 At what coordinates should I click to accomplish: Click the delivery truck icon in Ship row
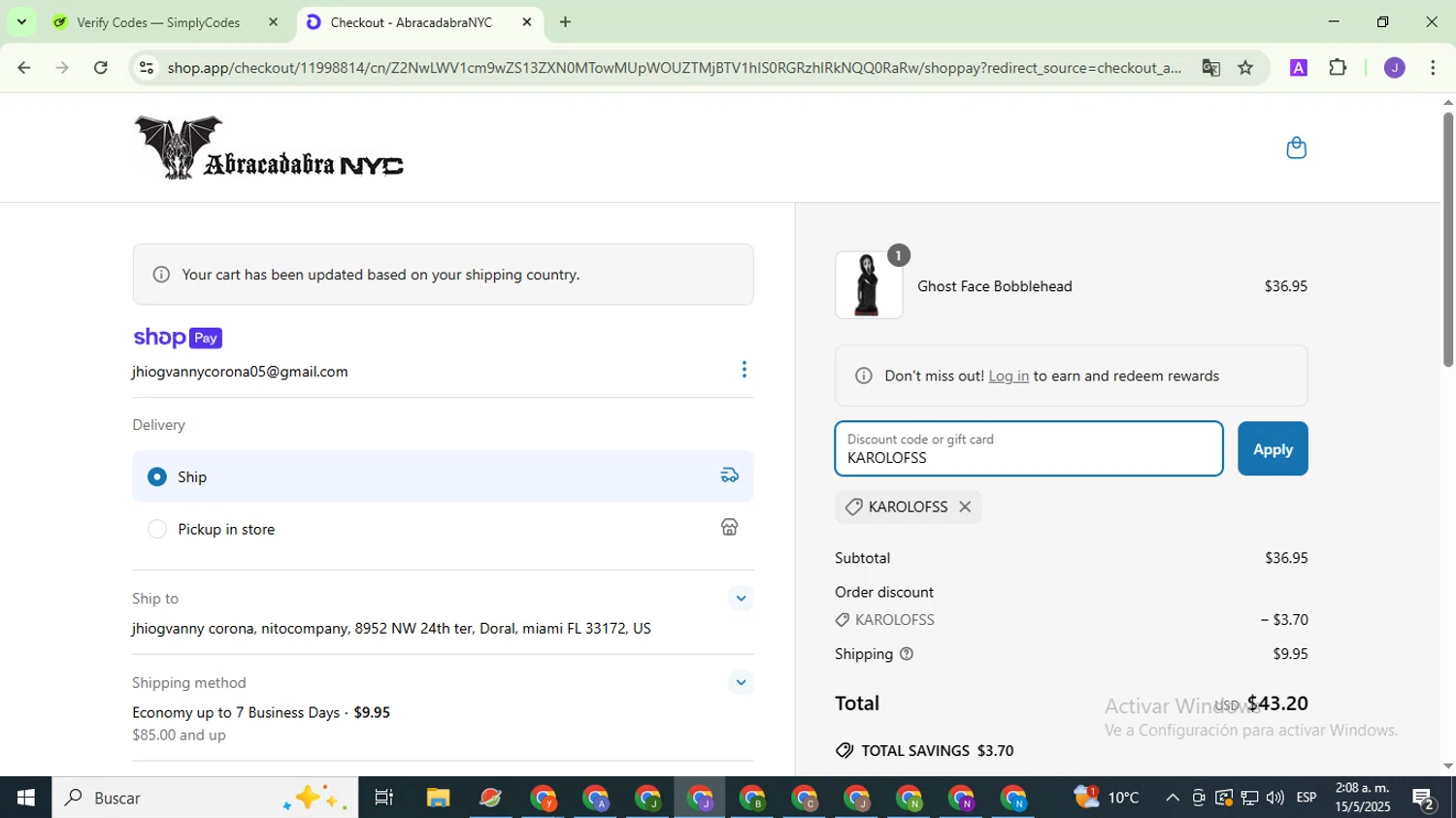tap(729, 475)
